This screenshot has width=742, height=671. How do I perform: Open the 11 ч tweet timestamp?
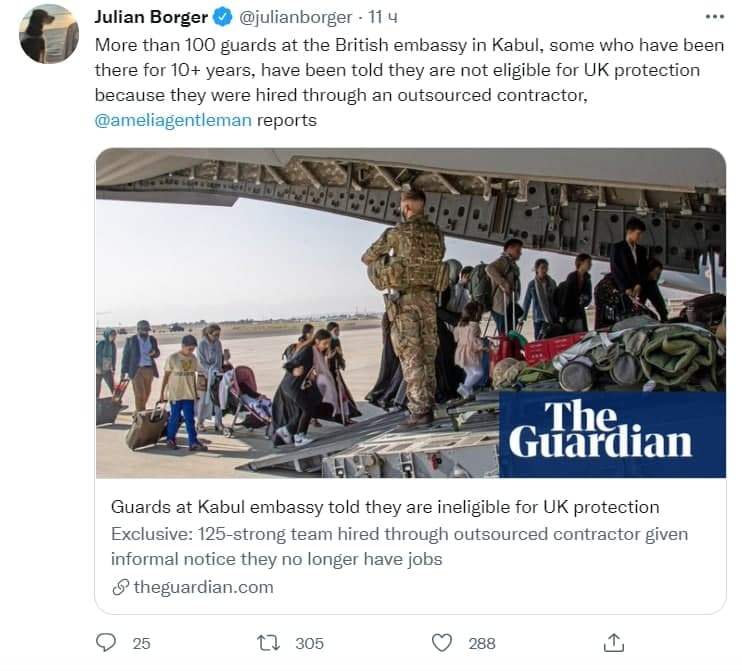(x=383, y=18)
